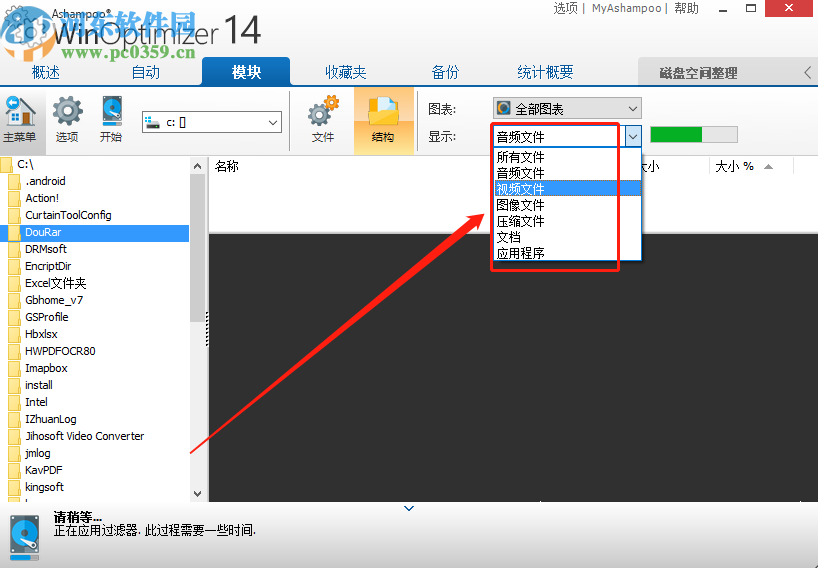Choose 音频文件 in filter list
818x568 pixels.
(x=568, y=173)
